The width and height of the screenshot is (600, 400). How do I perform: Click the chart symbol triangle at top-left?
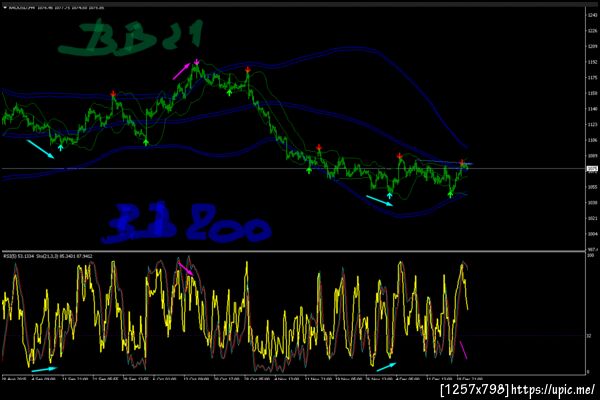click(5, 7)
